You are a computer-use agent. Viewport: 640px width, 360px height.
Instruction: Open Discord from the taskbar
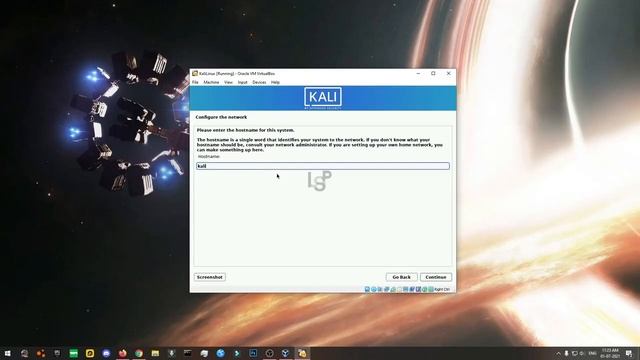point(106,353)
